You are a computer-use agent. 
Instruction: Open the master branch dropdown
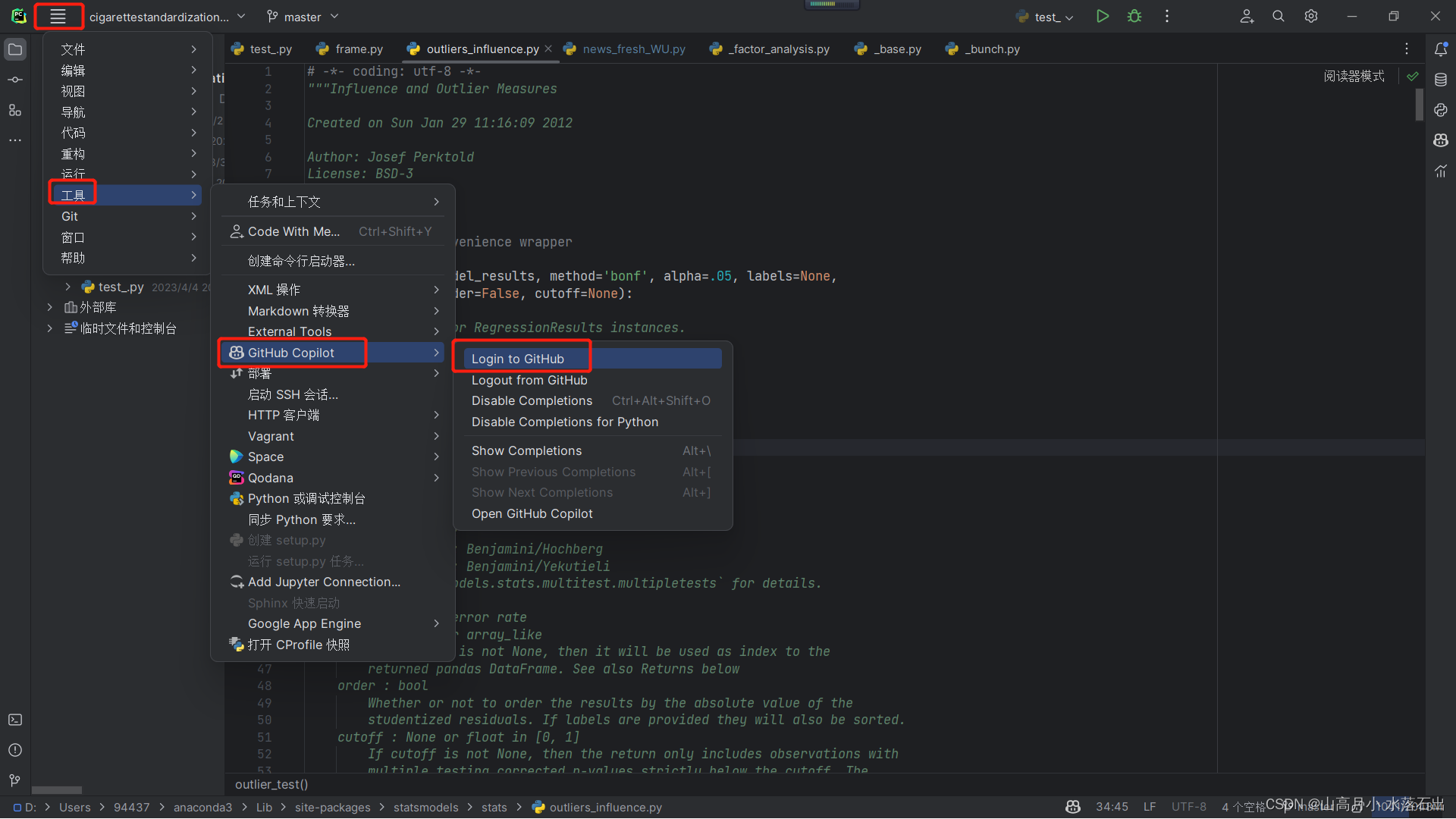303,17
